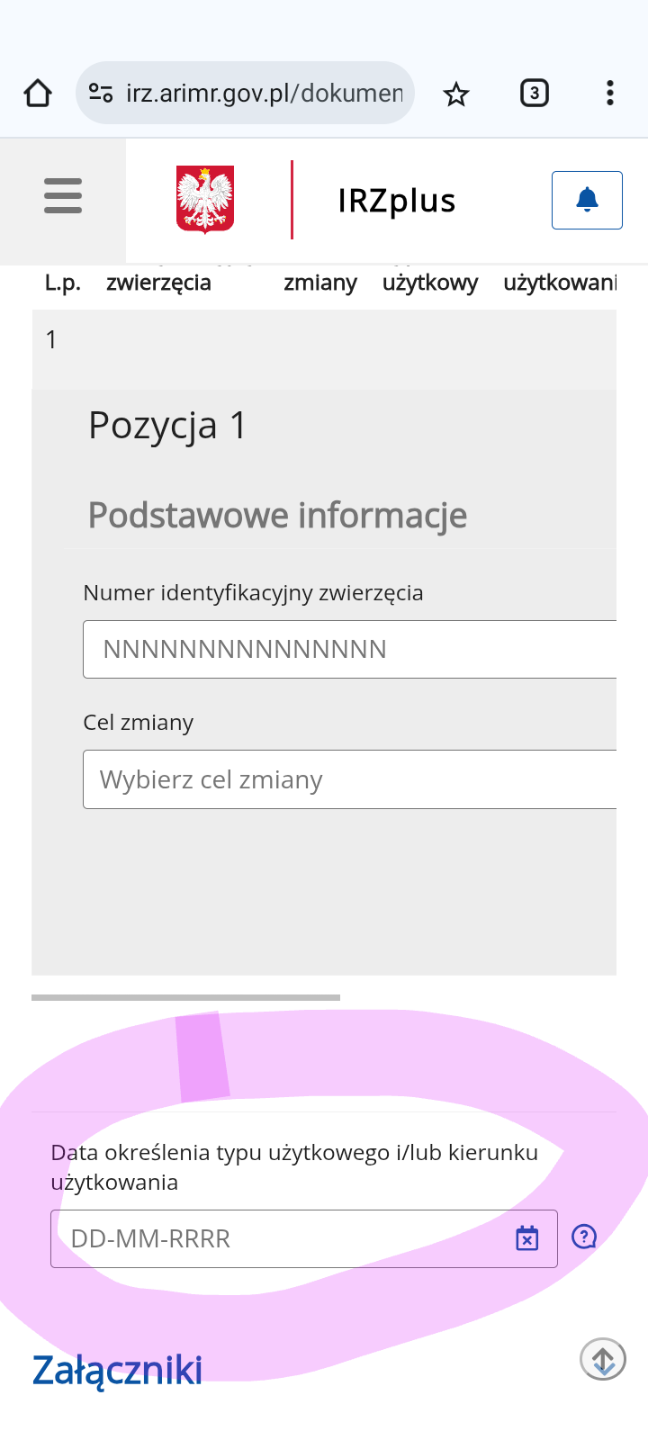Focus the animal identification number field

click(x=350, y=649)
